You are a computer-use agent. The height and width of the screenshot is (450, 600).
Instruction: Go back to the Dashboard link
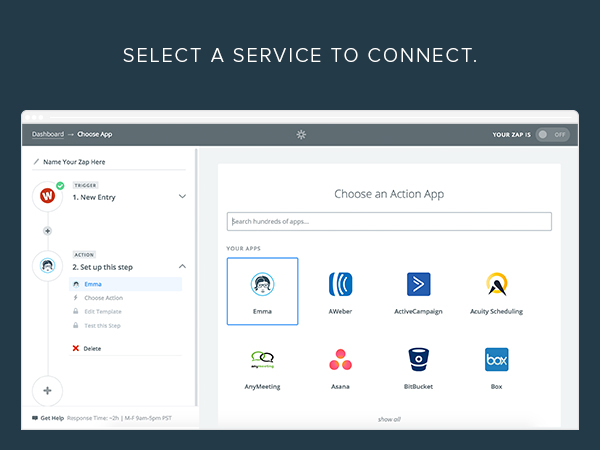point(48,134)
